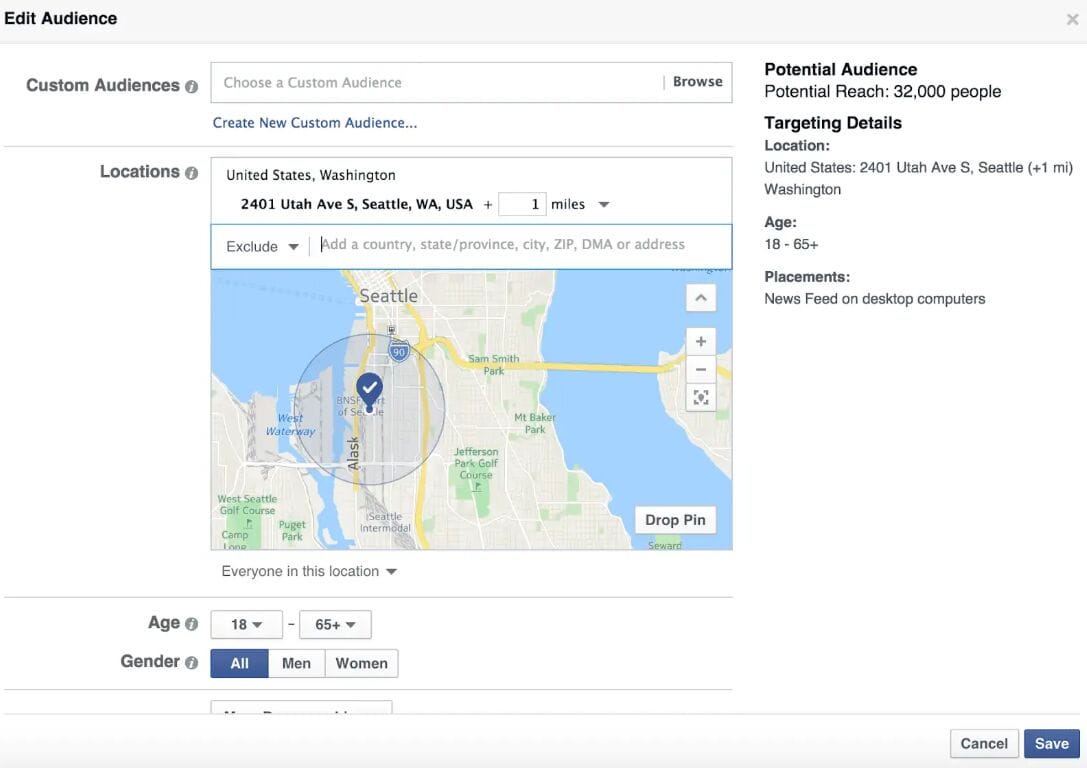
Task: Click the Age info icon
Action: pyautogui.click(x=191, y=624)
